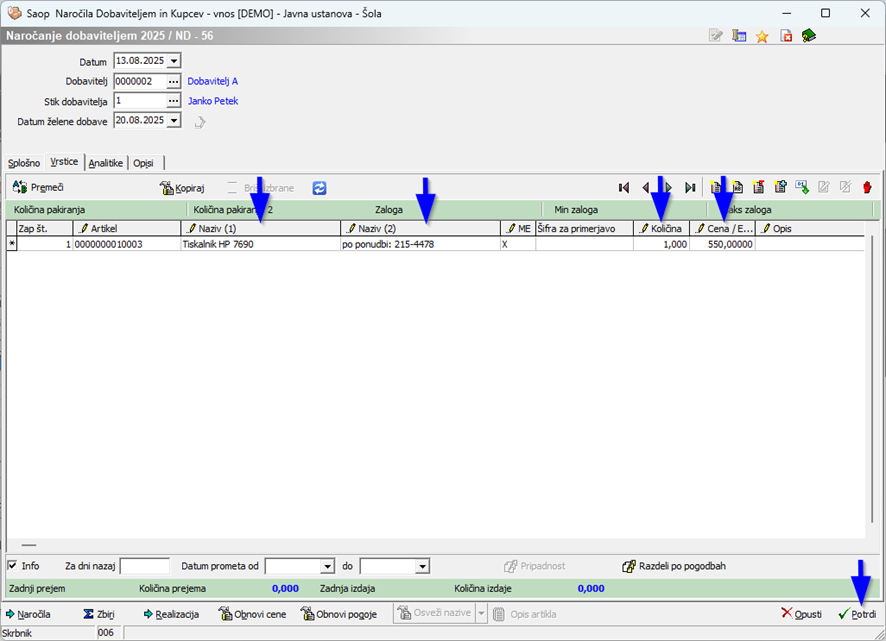Open the Janko Petek contact link
886x641 pixels.
coord(213,101)
